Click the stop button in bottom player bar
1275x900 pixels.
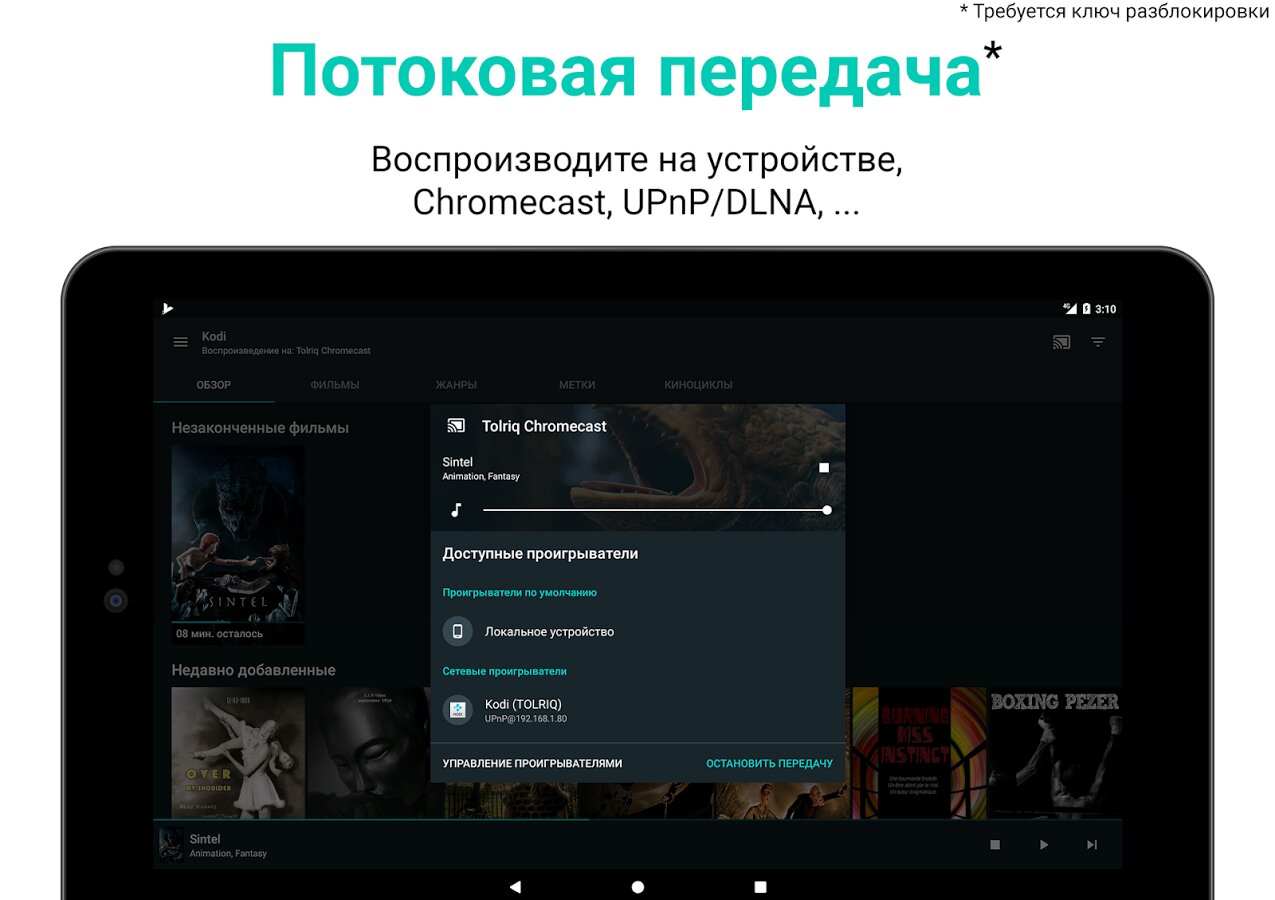[995, 845]
